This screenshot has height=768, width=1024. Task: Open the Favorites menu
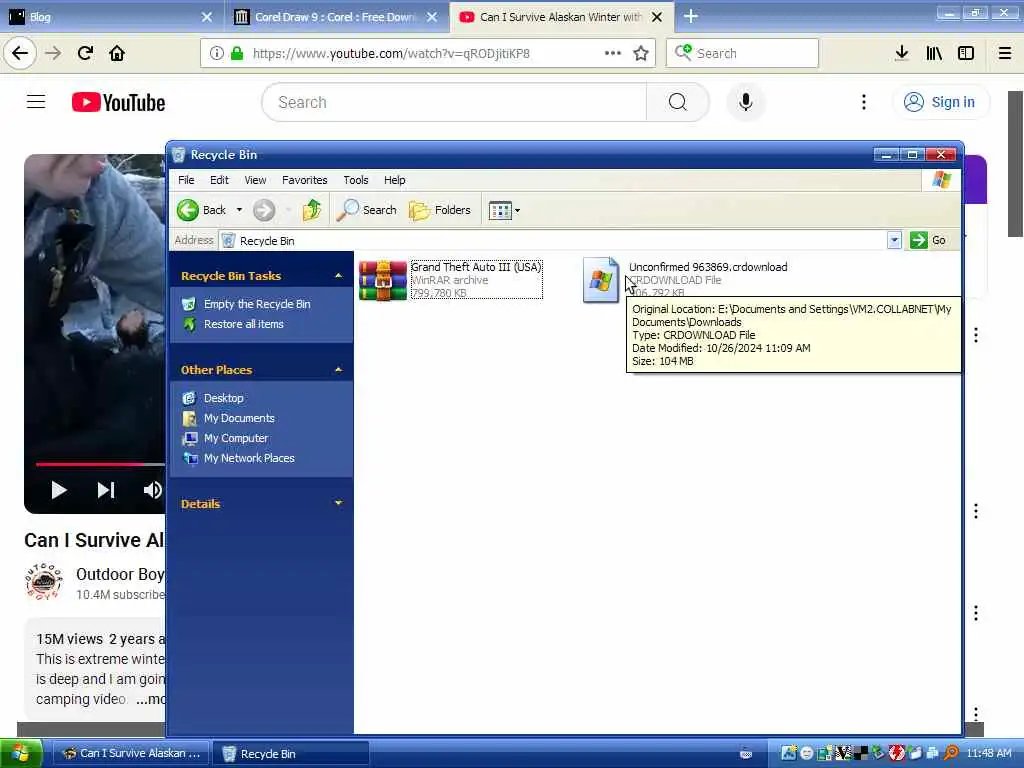coord(304,180)
